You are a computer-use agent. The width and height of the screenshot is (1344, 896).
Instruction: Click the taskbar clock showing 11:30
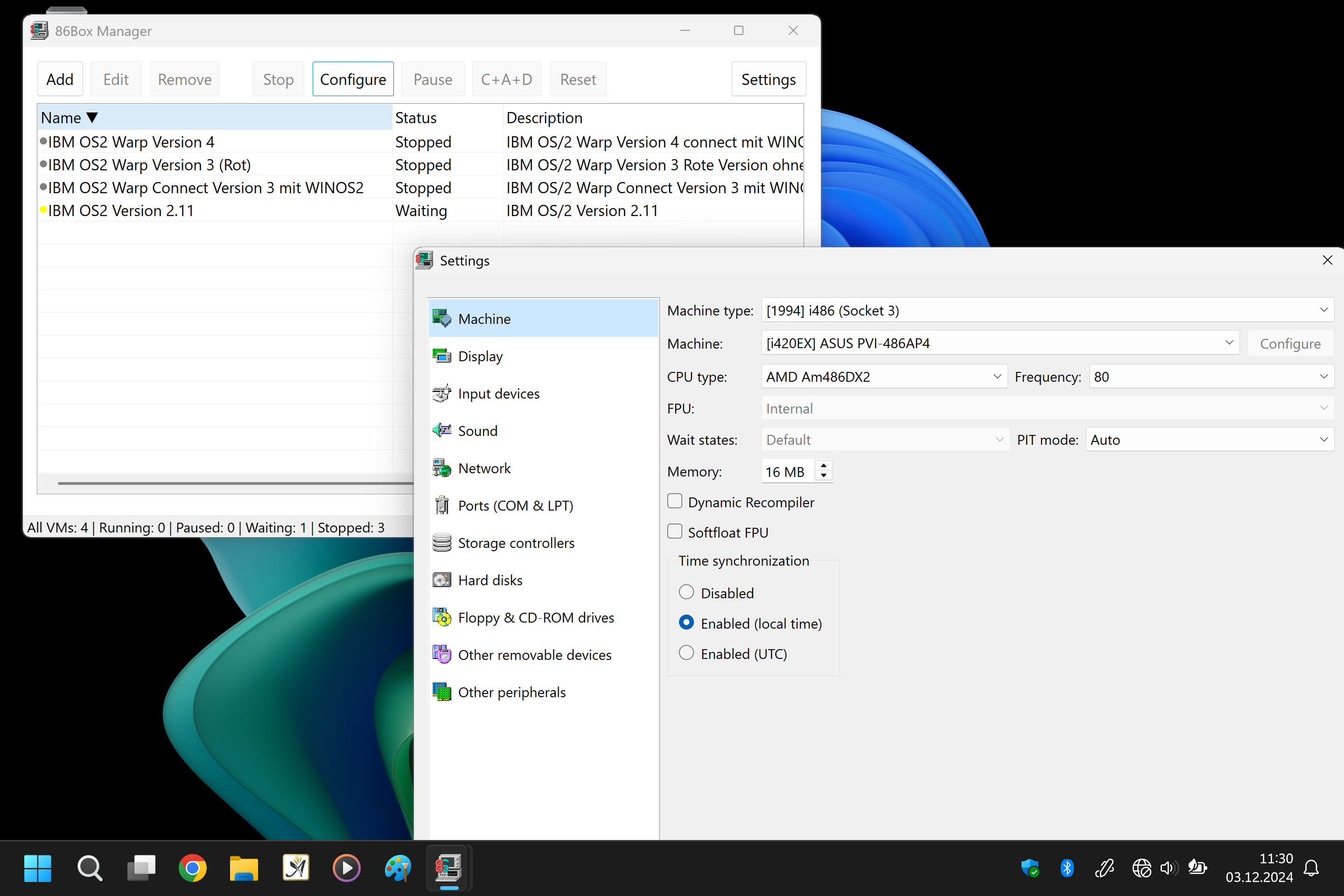coord(1259,868)
